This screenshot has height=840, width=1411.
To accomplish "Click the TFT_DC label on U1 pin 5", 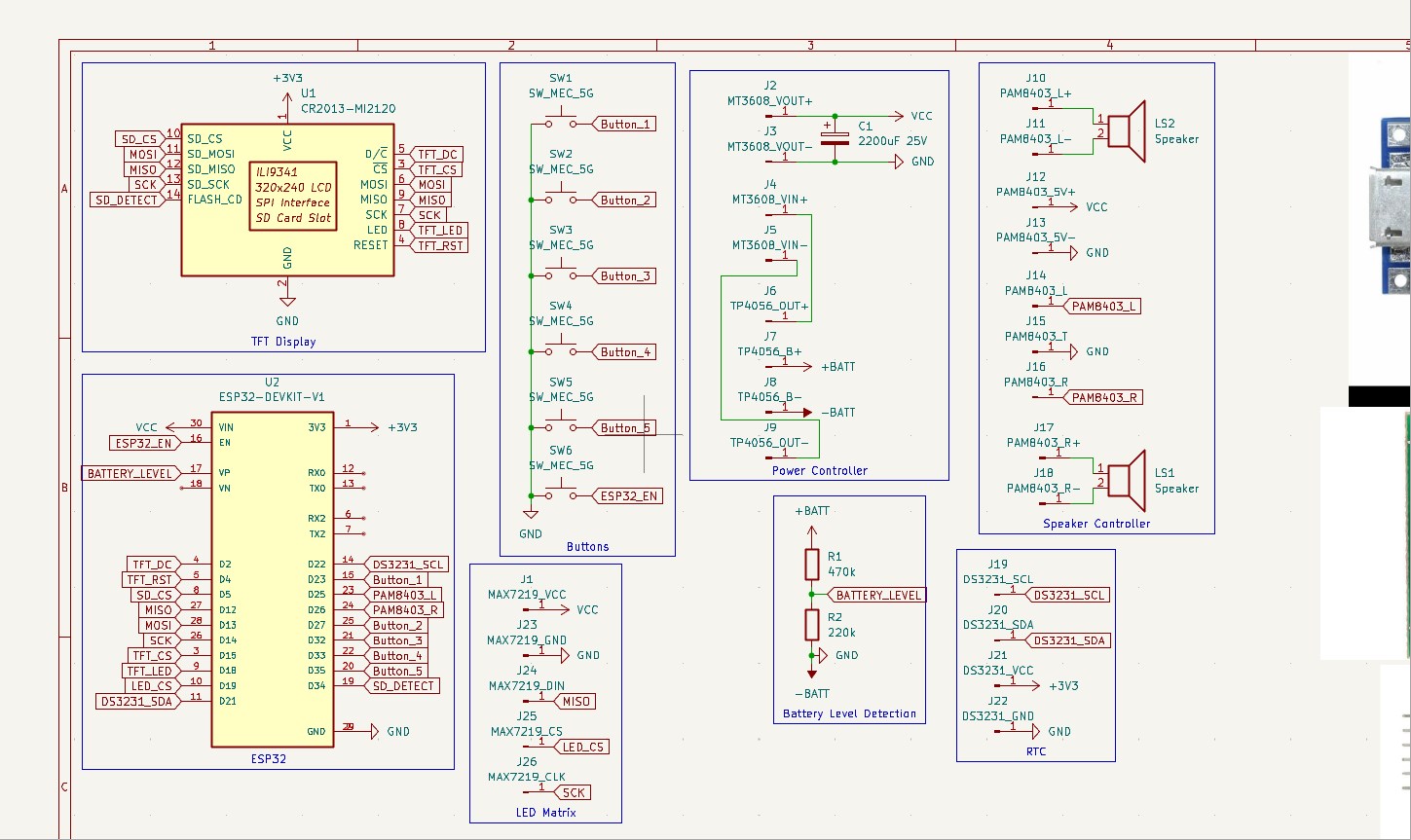I will point(436,154).
